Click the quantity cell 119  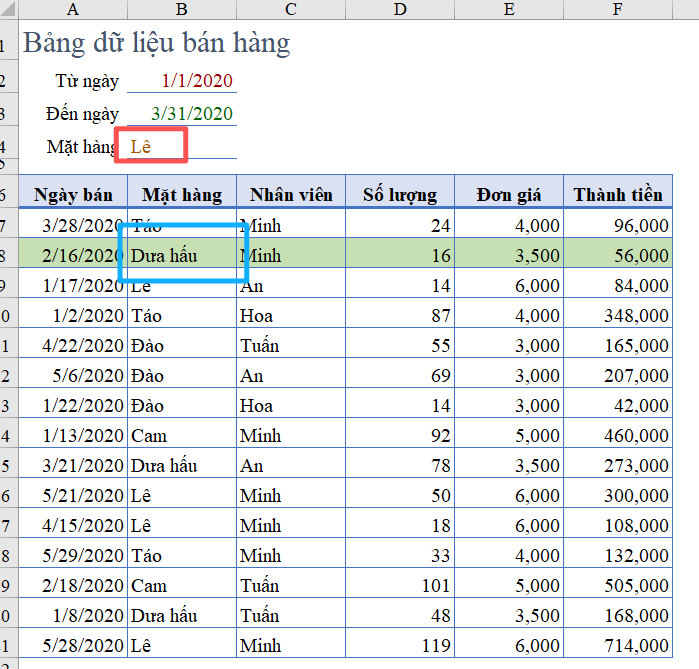[x=400, y=645]
